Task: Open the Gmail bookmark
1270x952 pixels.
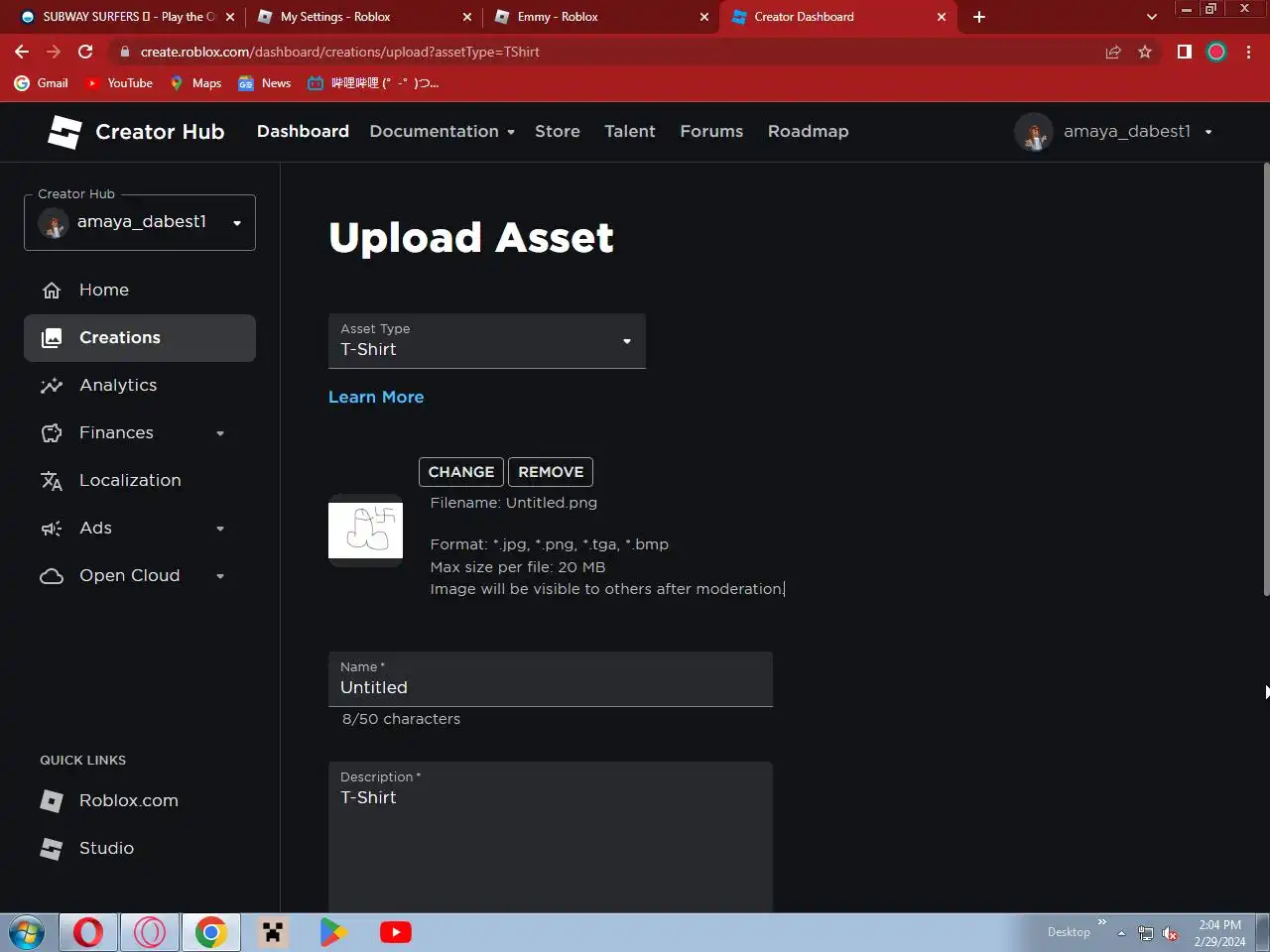Action: pyautogui.click(x=42, y=83)
